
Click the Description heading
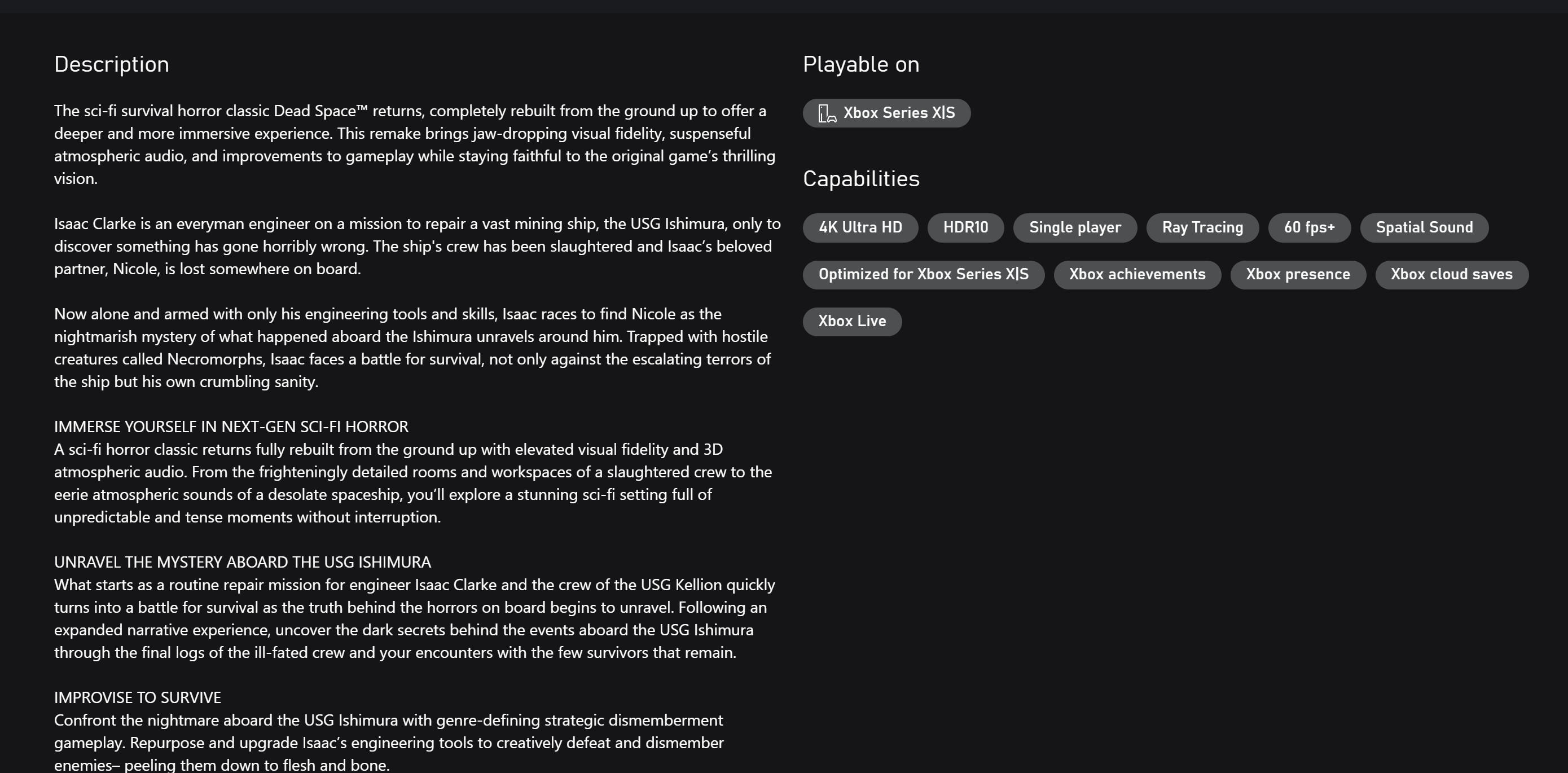[x=112, y=64]
